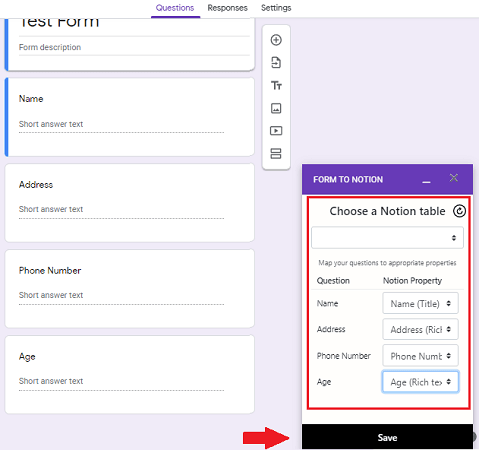Click the Add question icon

click(276, 40)
